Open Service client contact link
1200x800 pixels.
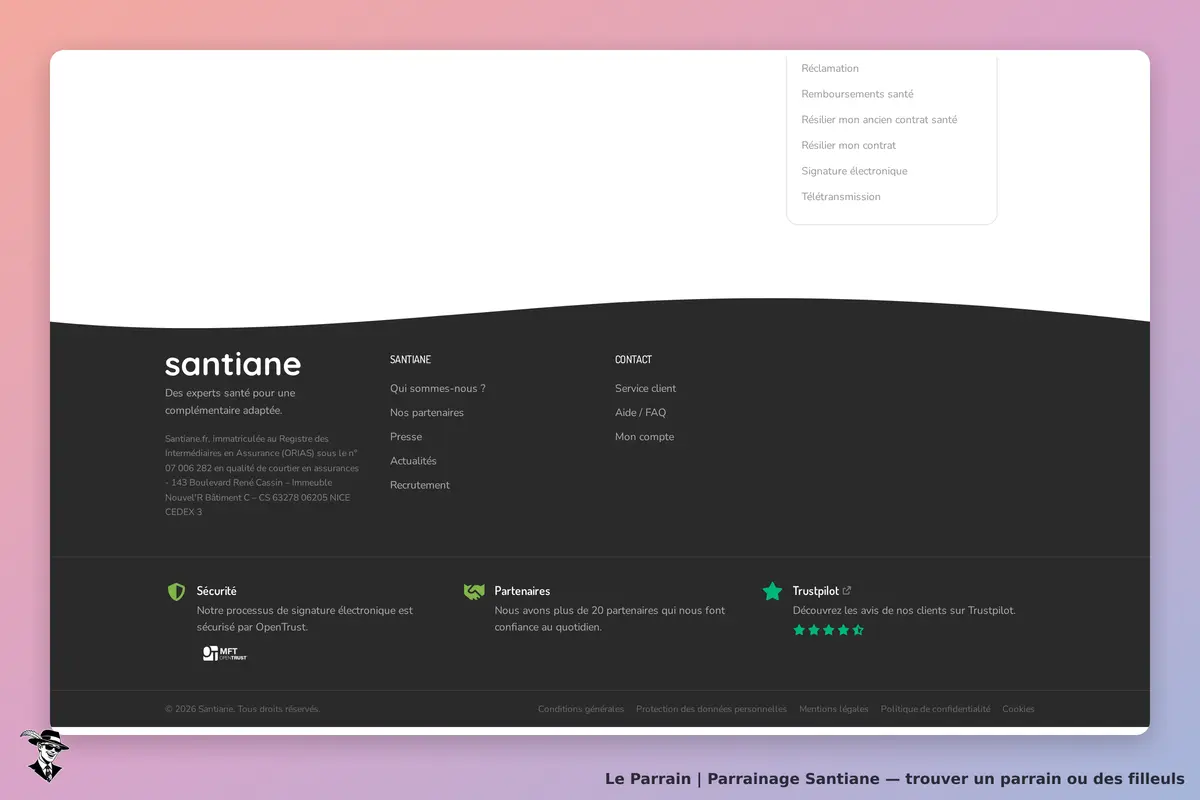[x=645, y=389]
